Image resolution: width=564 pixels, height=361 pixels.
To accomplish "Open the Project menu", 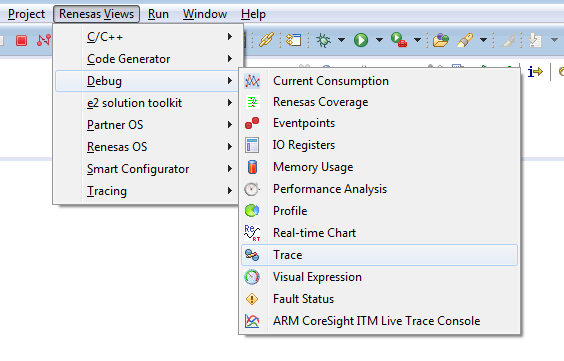I will [26, 14].
